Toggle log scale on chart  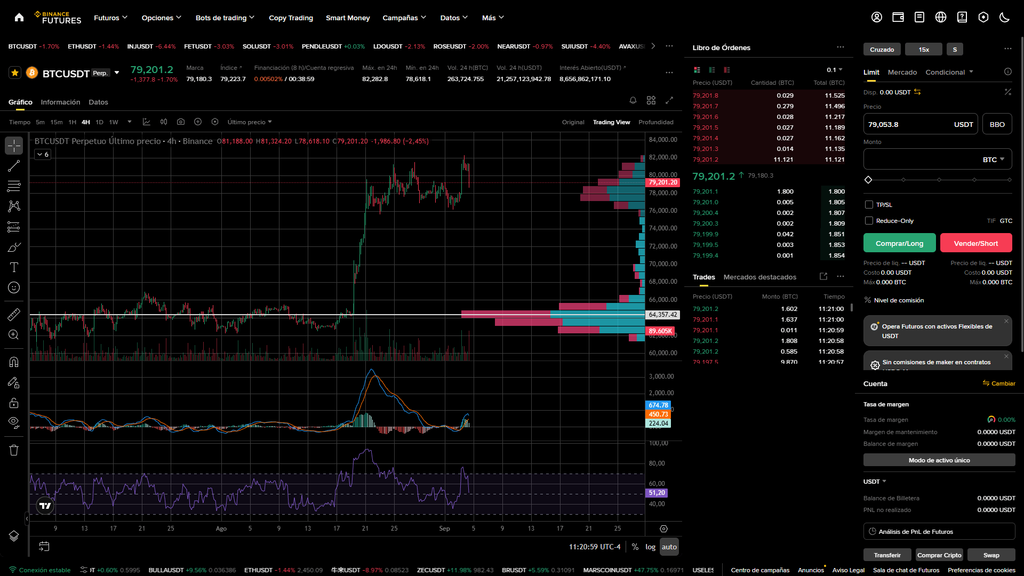coord(650,547)
